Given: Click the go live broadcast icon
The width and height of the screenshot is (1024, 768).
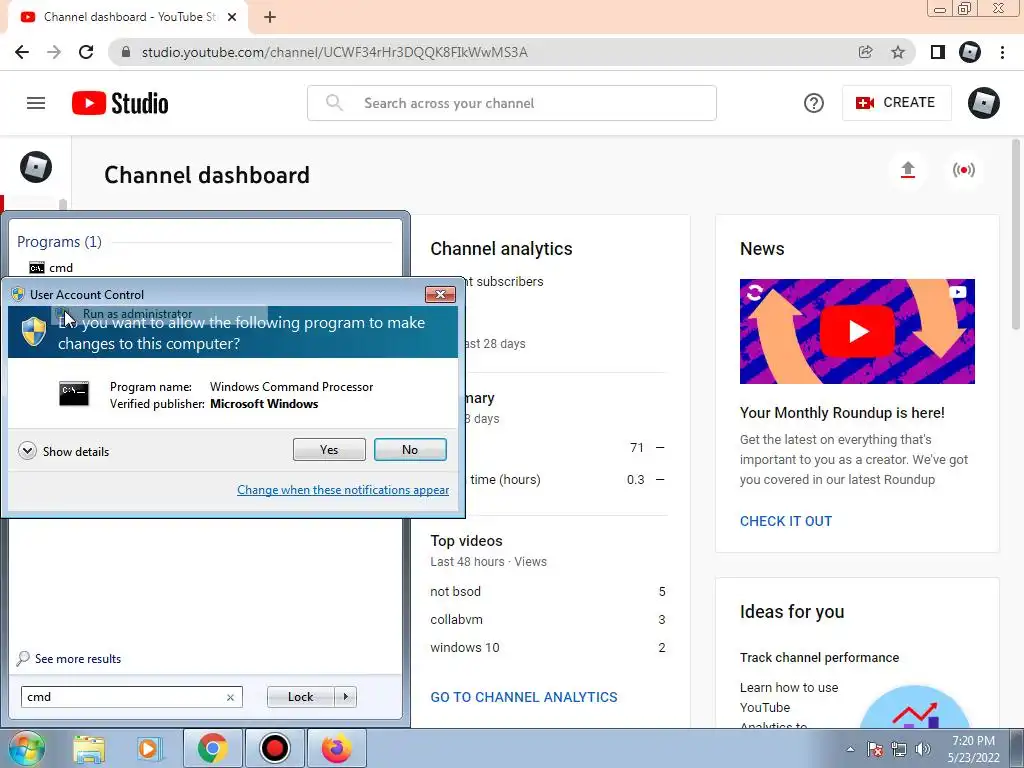Looking at the screenshot, I should (x=964, y=170).
